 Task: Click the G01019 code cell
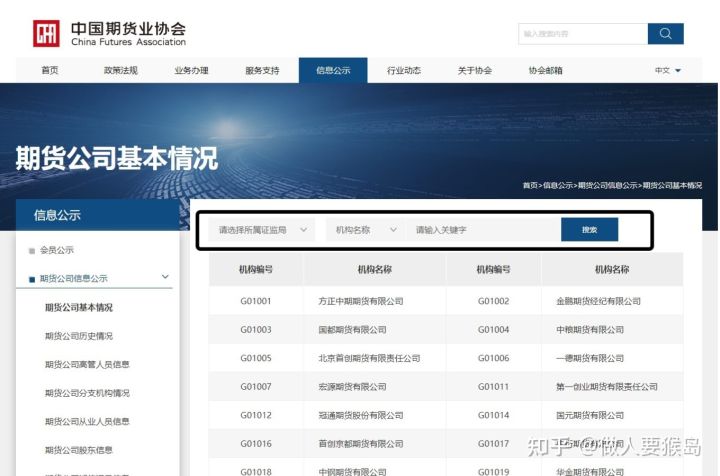(x=494, y=471)
